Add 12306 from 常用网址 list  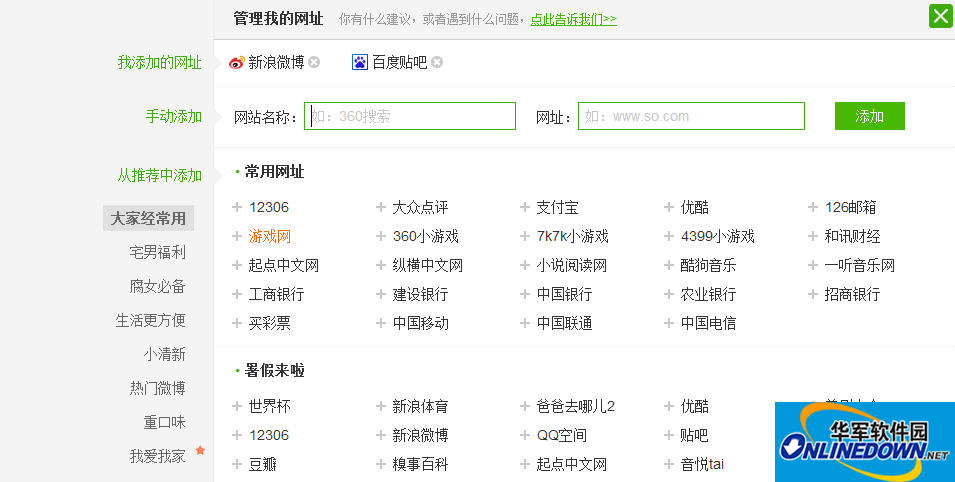pos(269,207)
